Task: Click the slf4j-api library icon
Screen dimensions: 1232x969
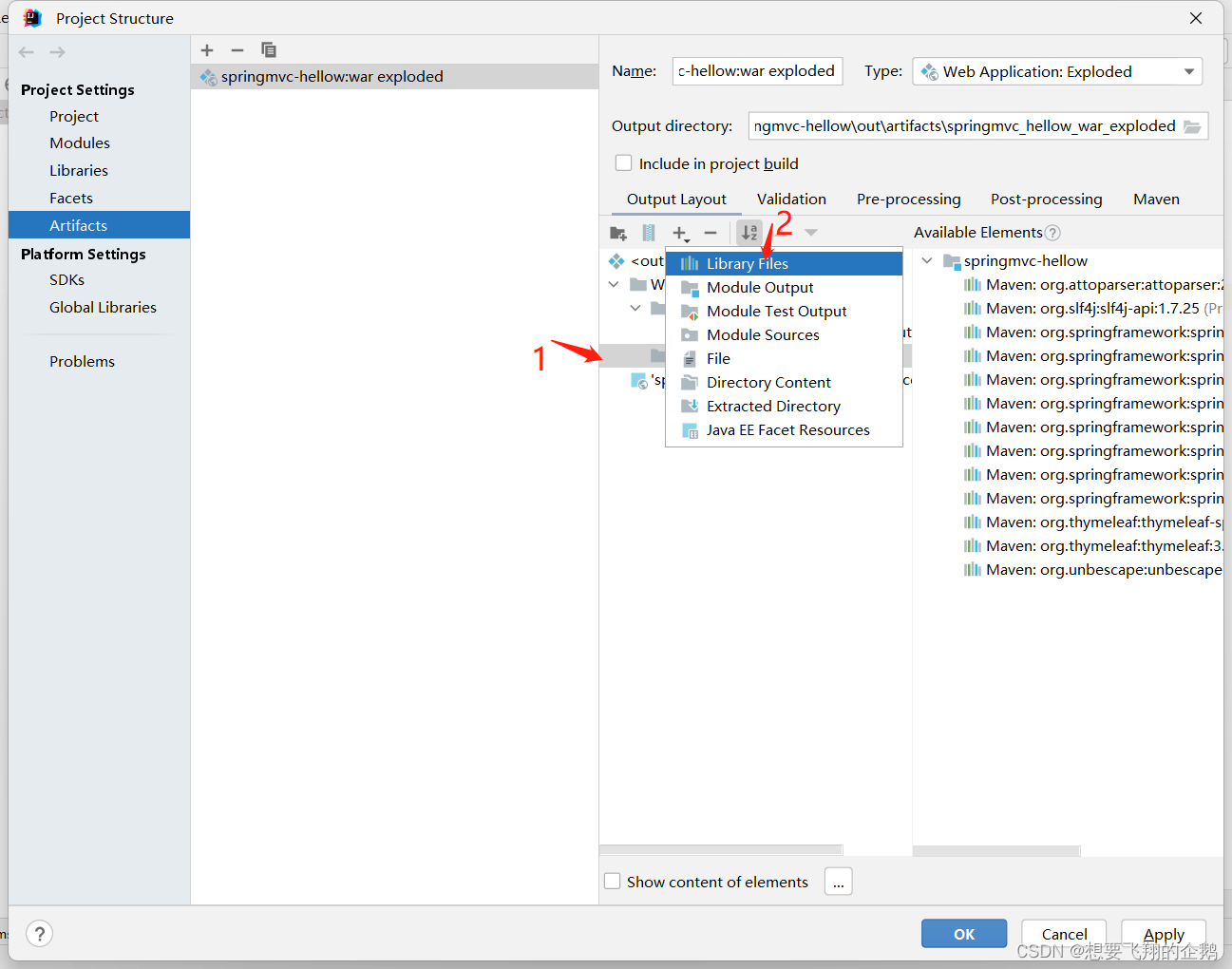Action: (973, 309)
